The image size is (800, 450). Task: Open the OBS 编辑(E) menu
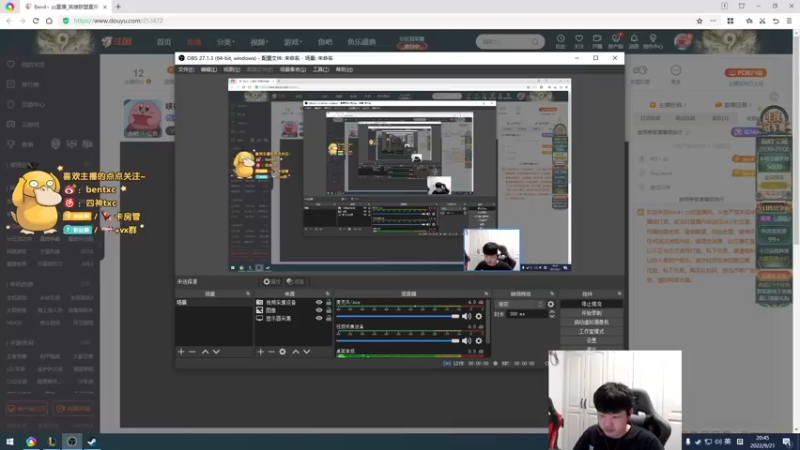[209, 69]
